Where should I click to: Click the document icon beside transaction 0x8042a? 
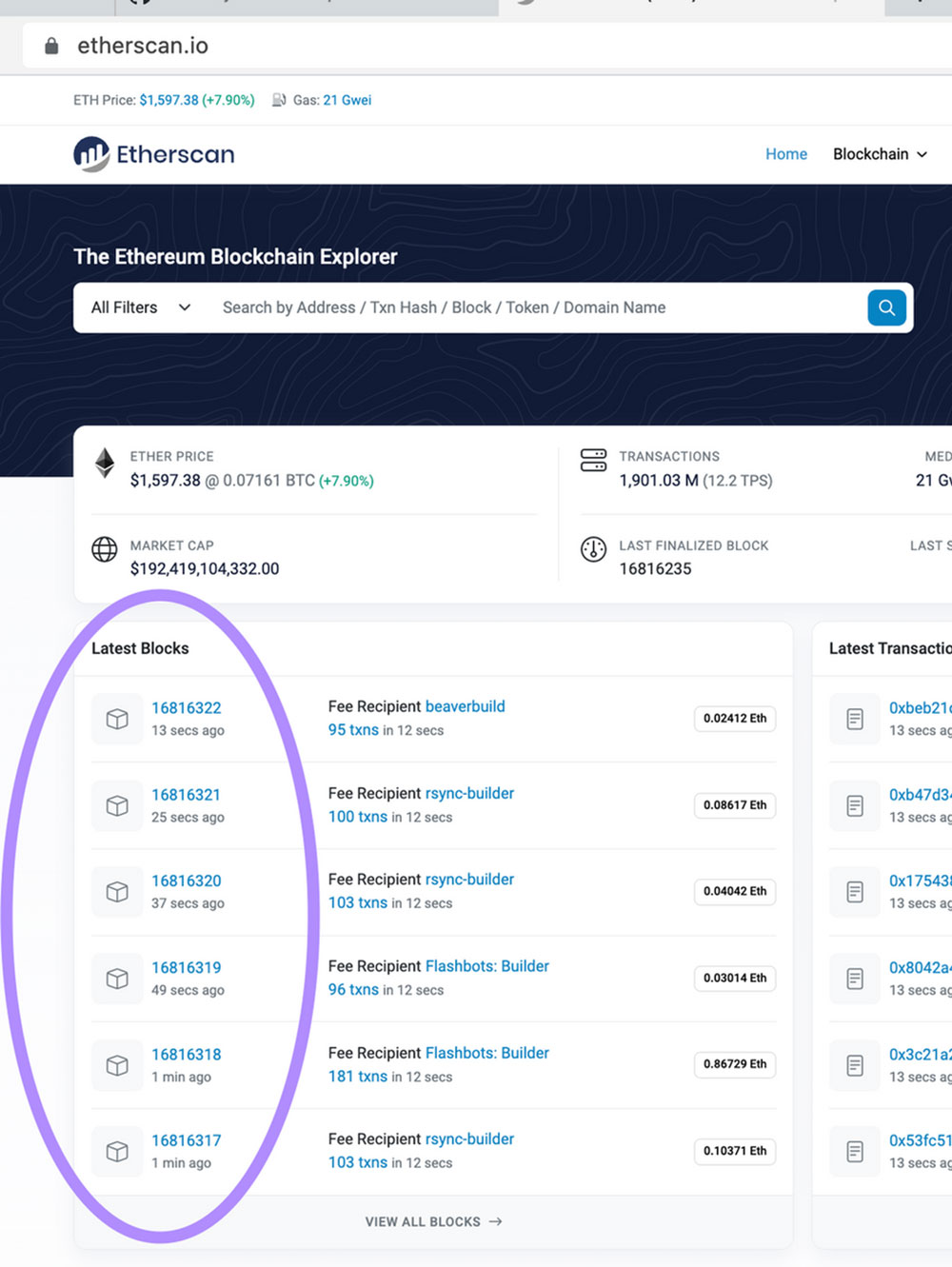(x=855, y=979)
